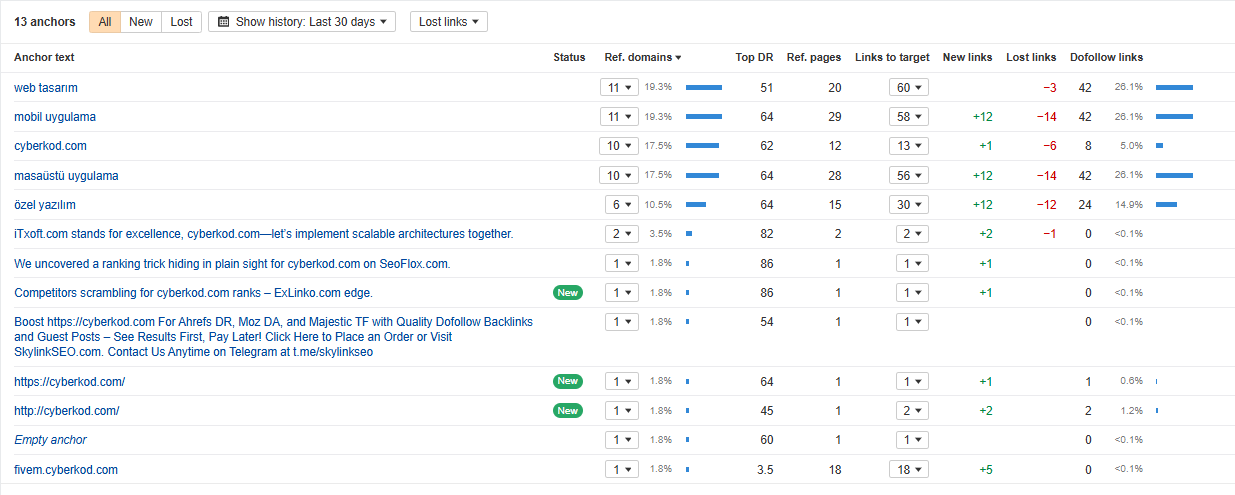Sort by Ref. domains column header

(x=642, y=58)
